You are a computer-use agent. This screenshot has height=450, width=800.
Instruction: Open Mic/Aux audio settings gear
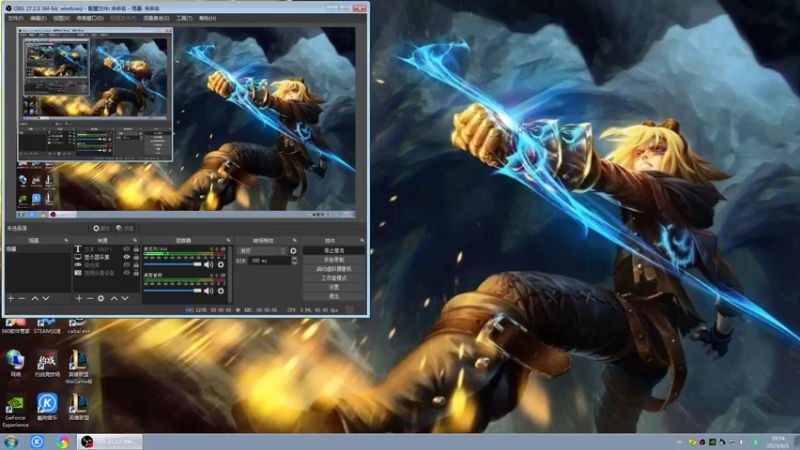221,265
